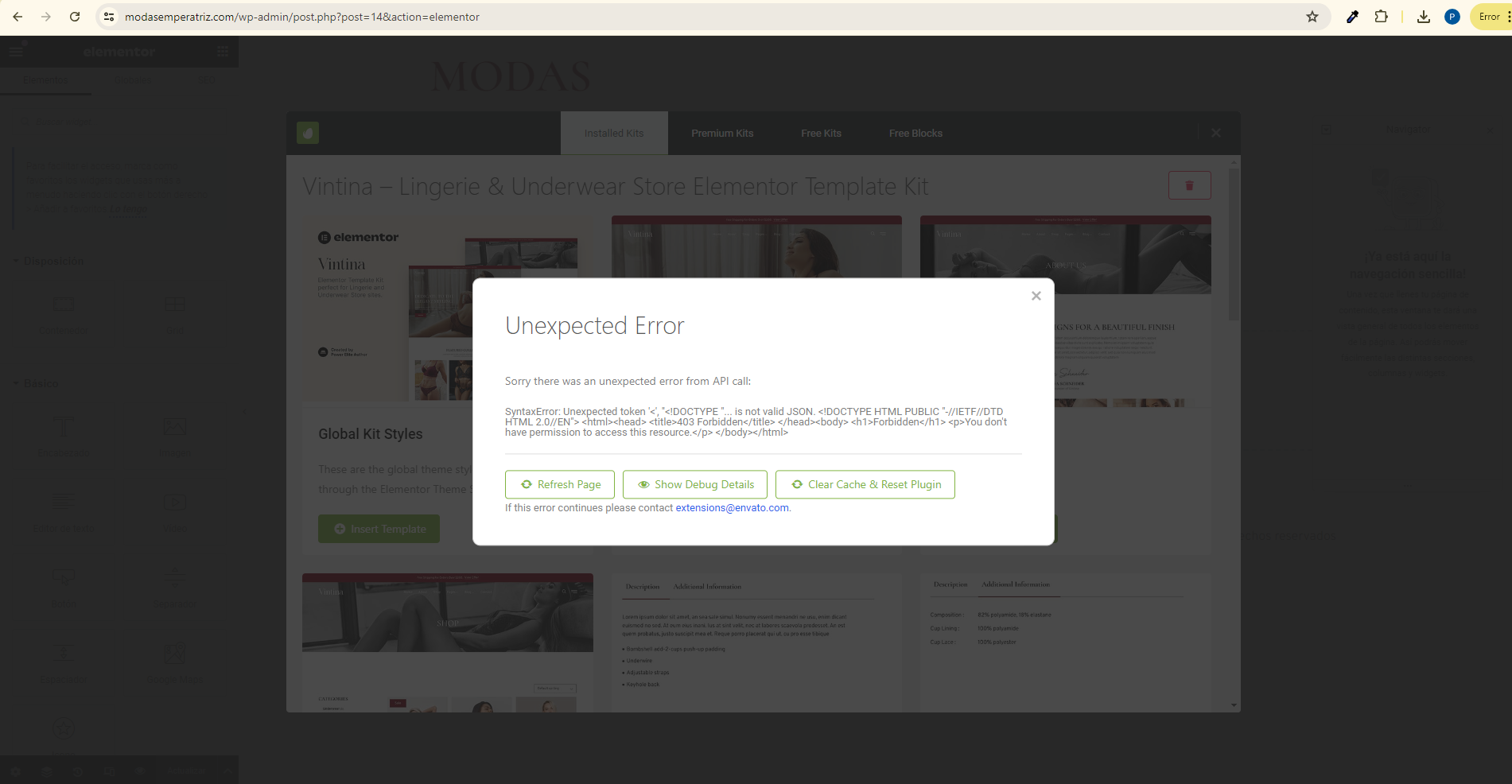Open the extensions@envato.com email link

click(732, 508)
